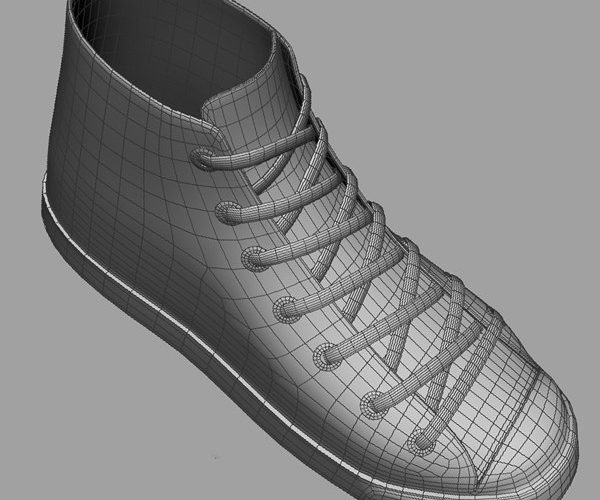This screenshot has height=500, width=600.
Task: Select the bottom lace eyelet nearest the toe
Action: (x=376, y=404)
